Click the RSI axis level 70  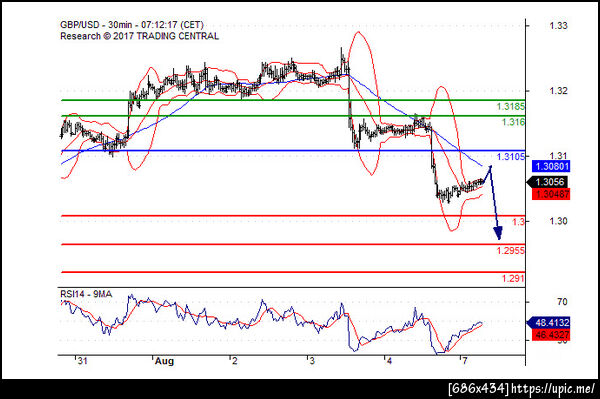pyautogui.click(x=562, y=302)
